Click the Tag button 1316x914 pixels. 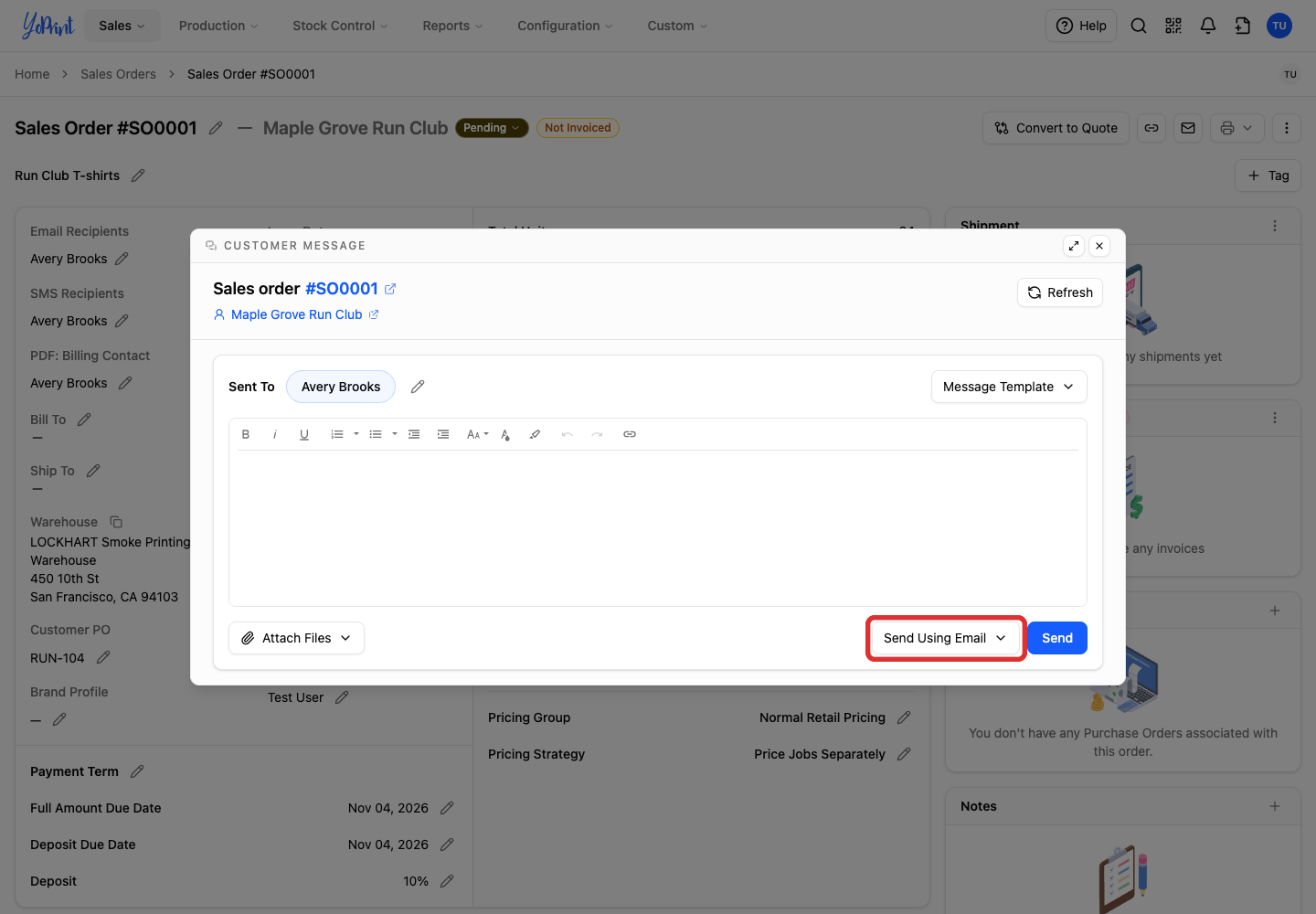(x=1268, y=175)
